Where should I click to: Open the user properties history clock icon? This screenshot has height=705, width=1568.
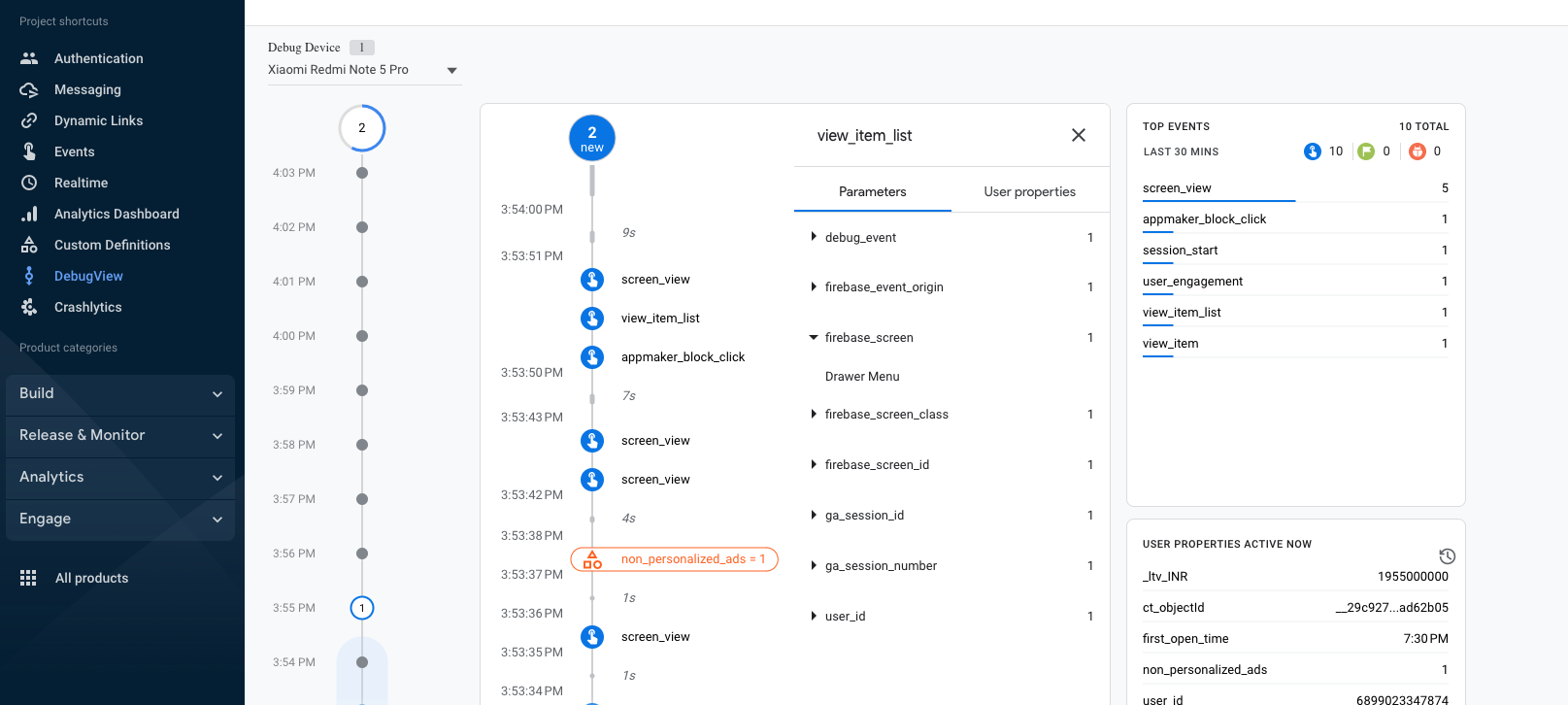coord(1447,556)
